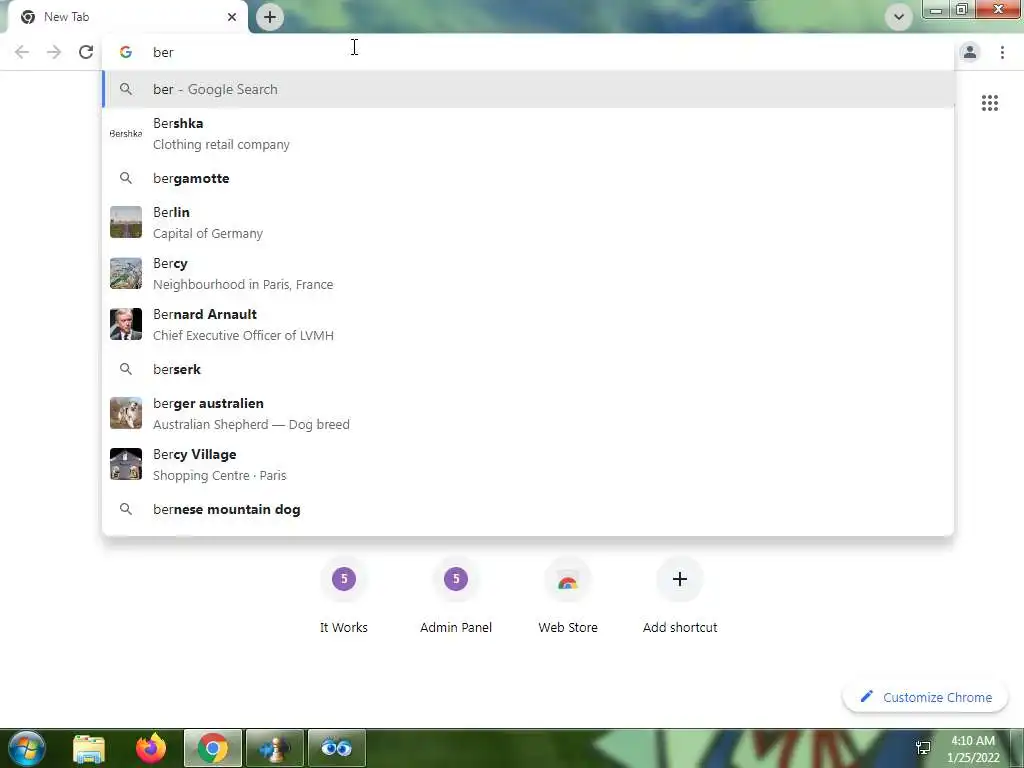Click the Australian Shepherd dog thumbnail
Image resolution: width=1024 pixels, height=768 pixels.
(x=126, y=413)
